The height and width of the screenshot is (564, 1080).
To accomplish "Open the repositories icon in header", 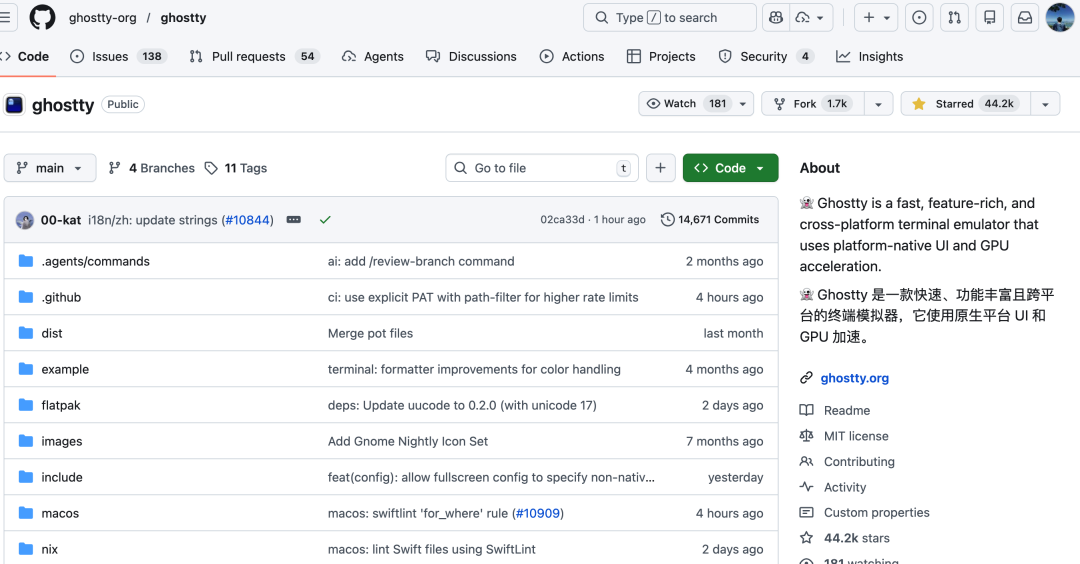I will click(990, 17).
